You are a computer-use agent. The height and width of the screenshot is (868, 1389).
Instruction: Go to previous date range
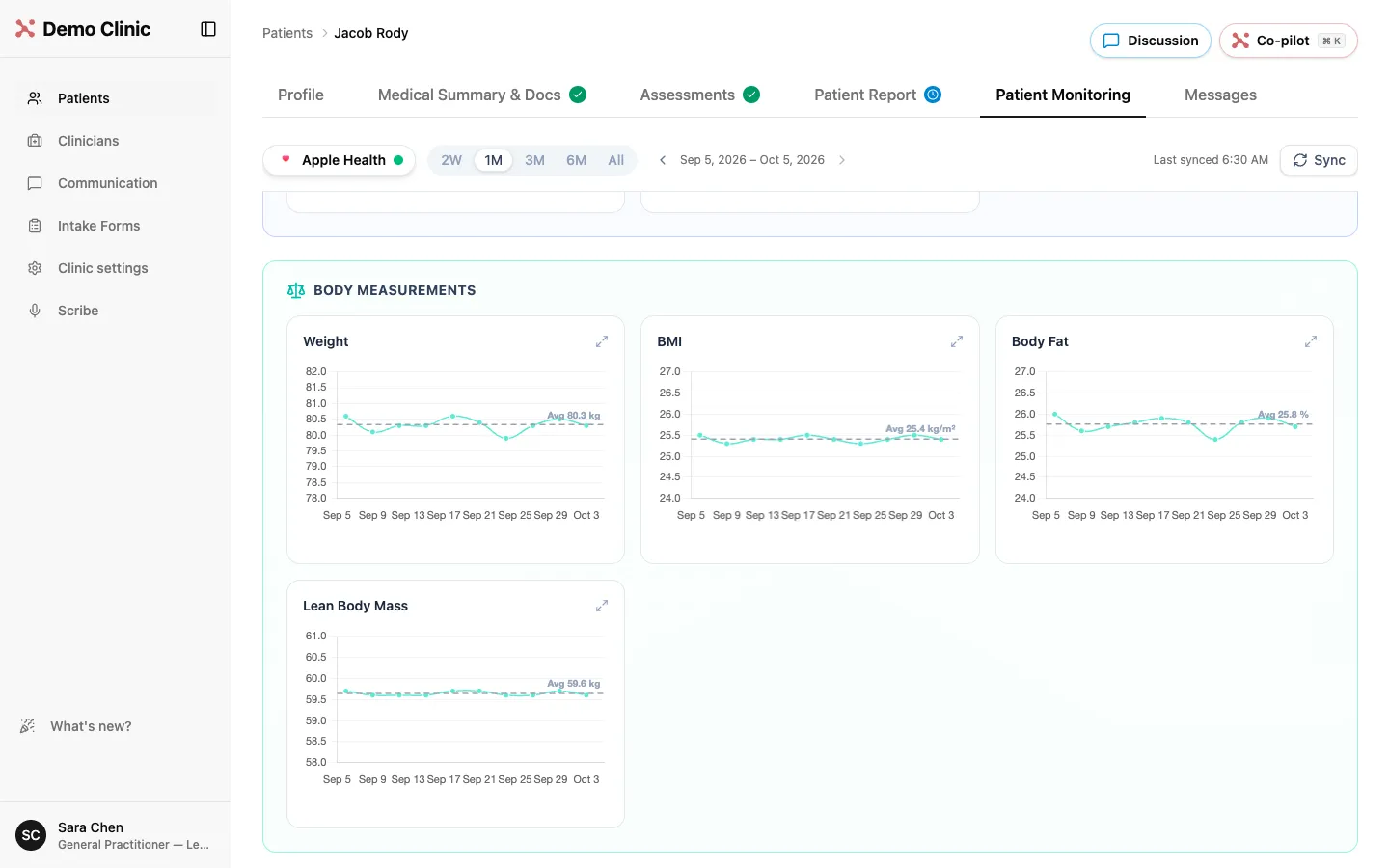coord(663,160)
